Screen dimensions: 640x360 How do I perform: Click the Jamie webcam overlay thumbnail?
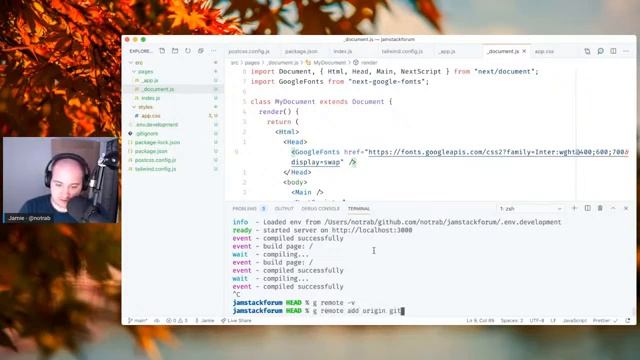coord(61,180)
